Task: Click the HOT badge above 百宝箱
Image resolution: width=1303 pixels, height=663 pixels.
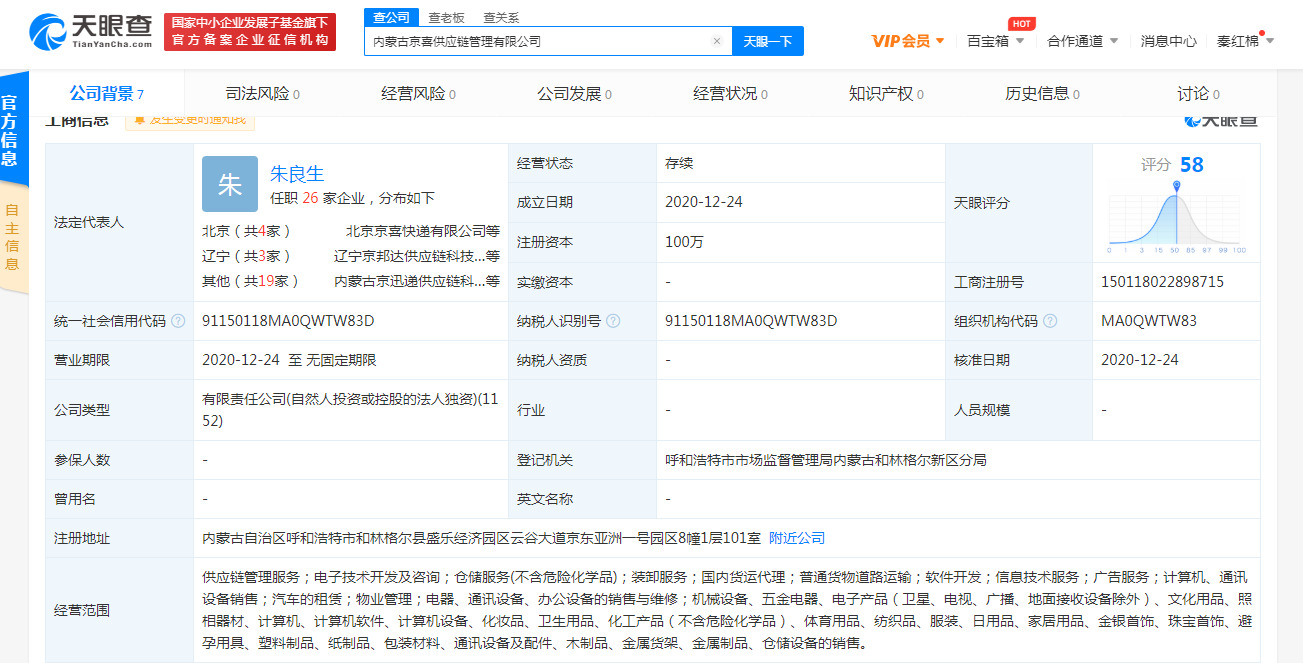Action: pos(1021,24)
